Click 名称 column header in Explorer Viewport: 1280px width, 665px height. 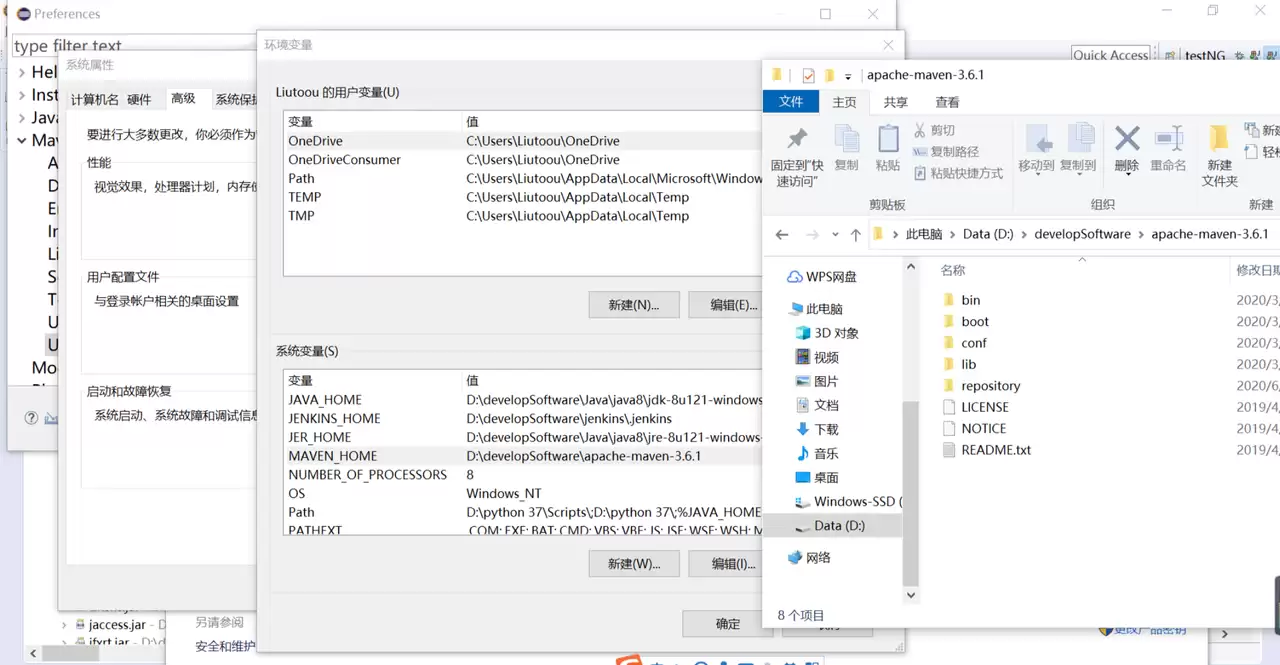pos(953,270)
